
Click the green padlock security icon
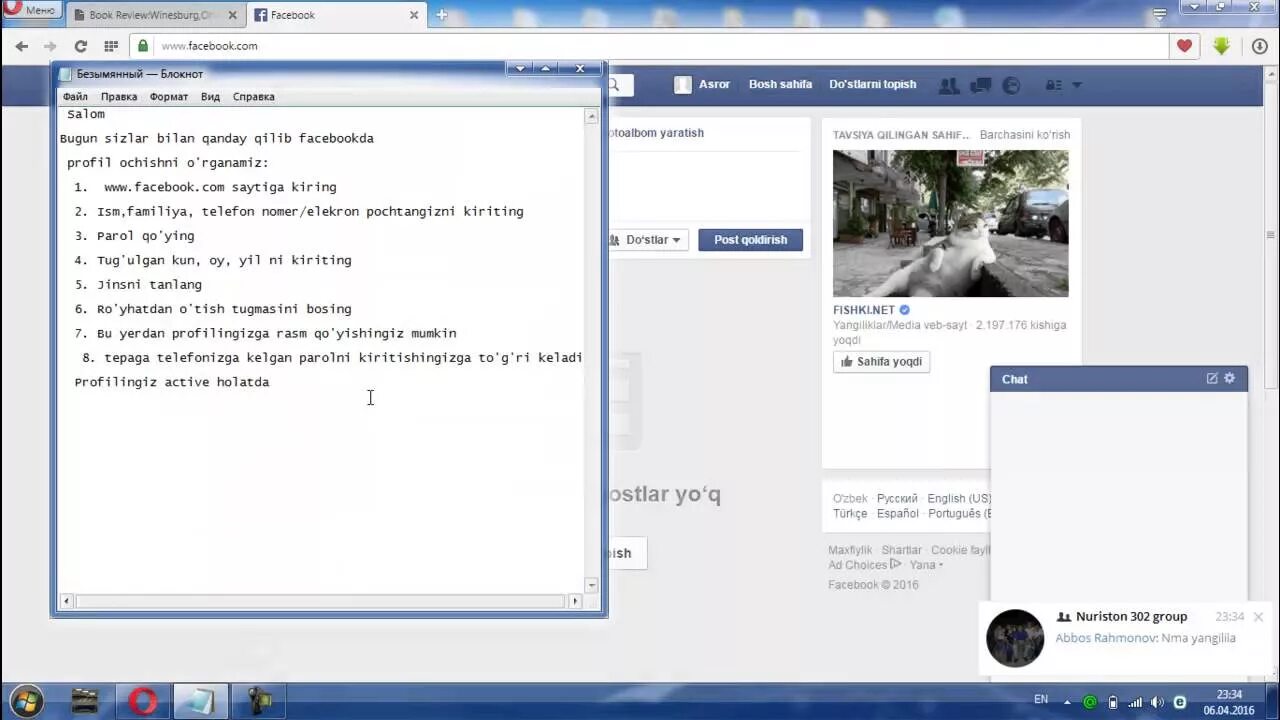tap(143, 46)
